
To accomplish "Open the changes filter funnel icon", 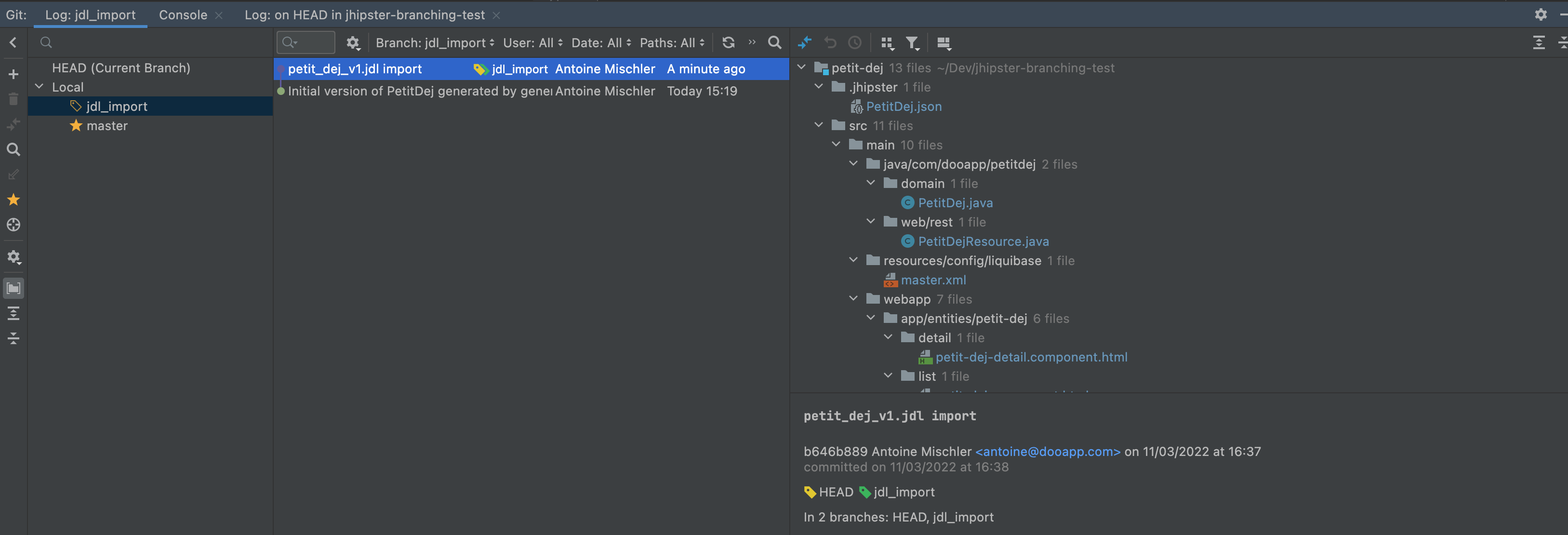I will point(912,42).
